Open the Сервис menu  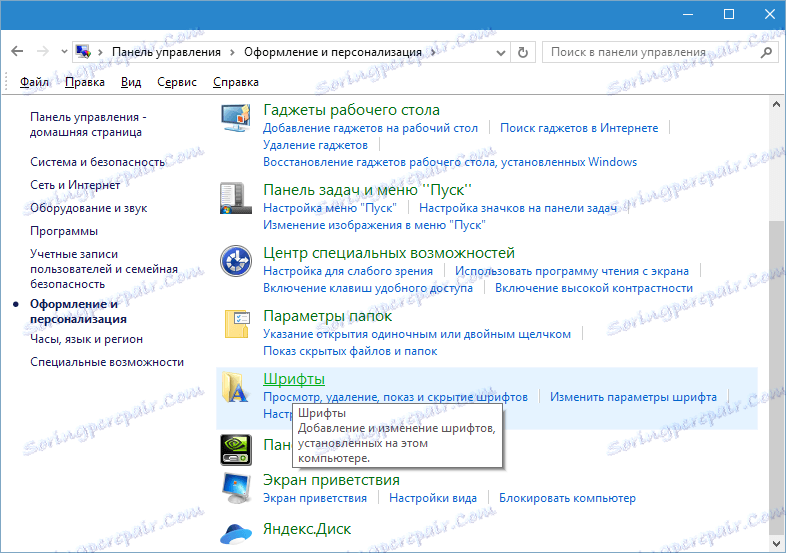coord(177,82)
